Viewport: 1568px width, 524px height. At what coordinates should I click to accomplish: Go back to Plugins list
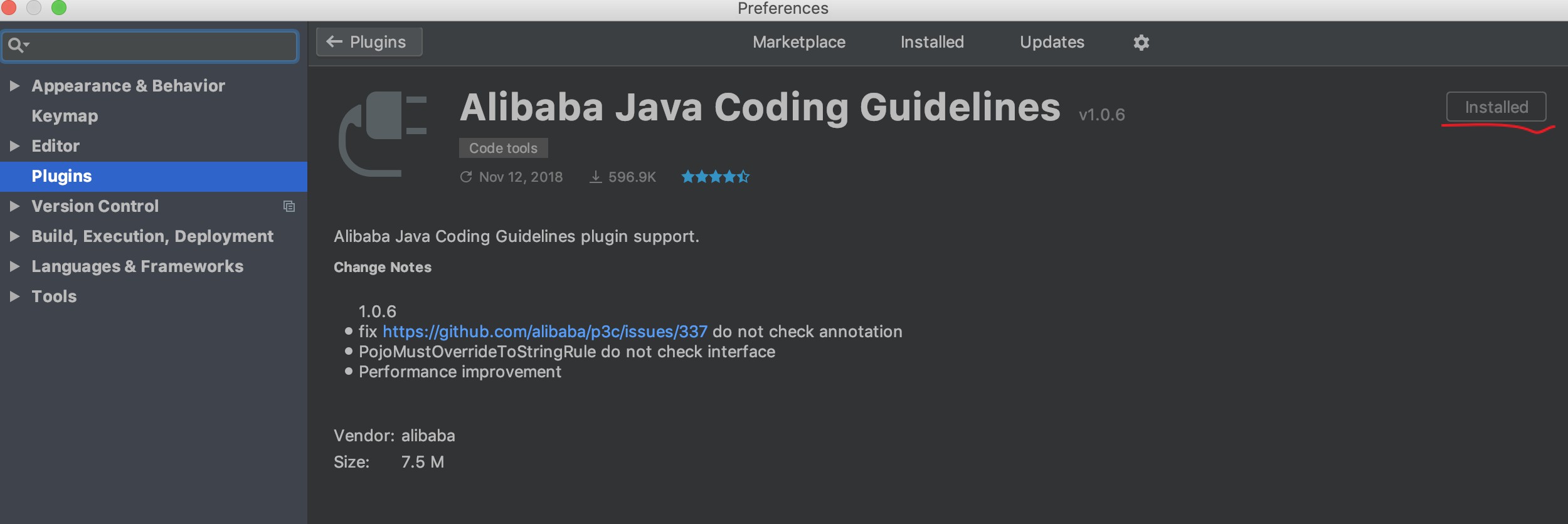coord(369,42)
